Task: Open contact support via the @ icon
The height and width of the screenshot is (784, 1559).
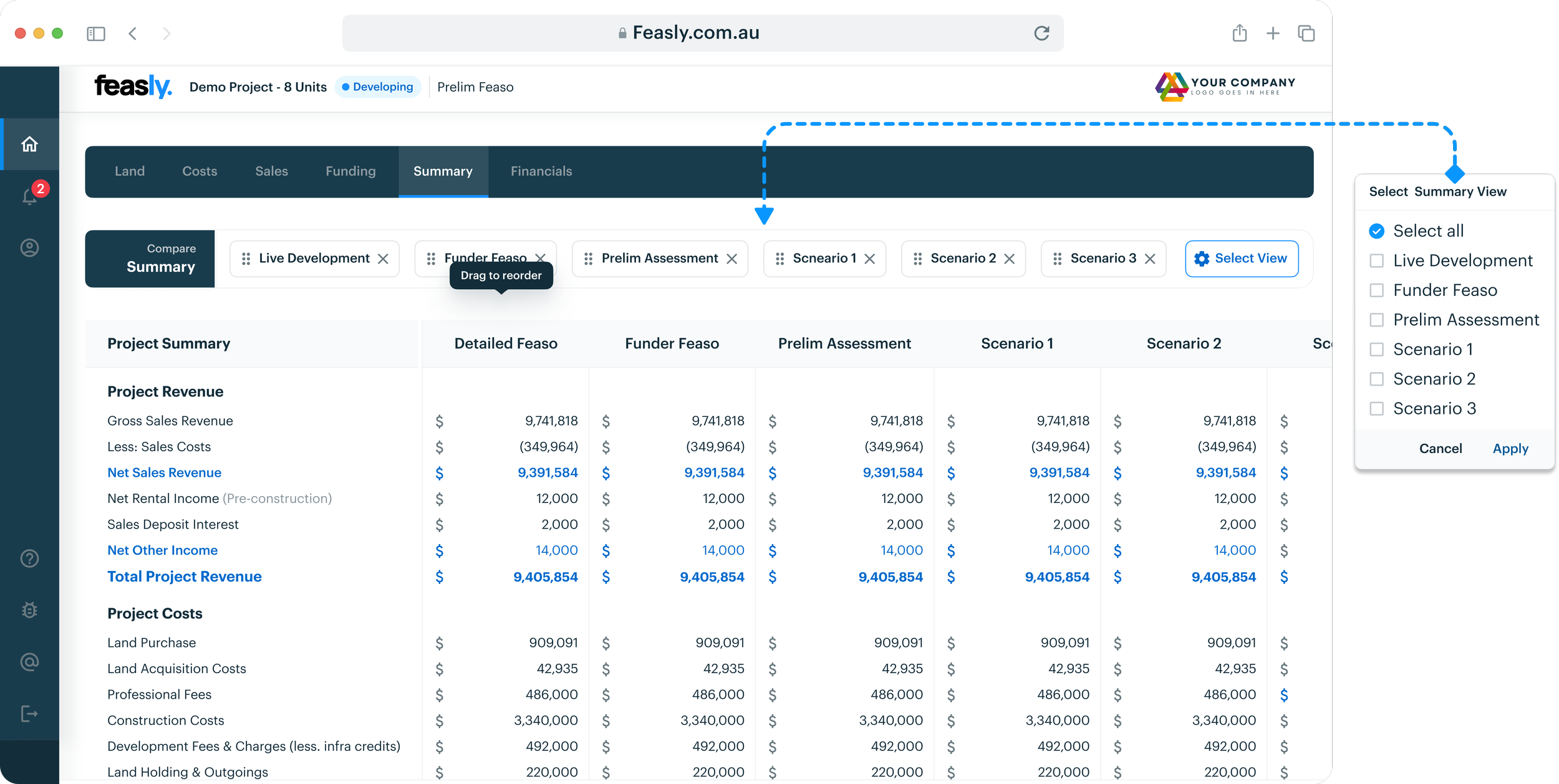Action: click(29, 662)
